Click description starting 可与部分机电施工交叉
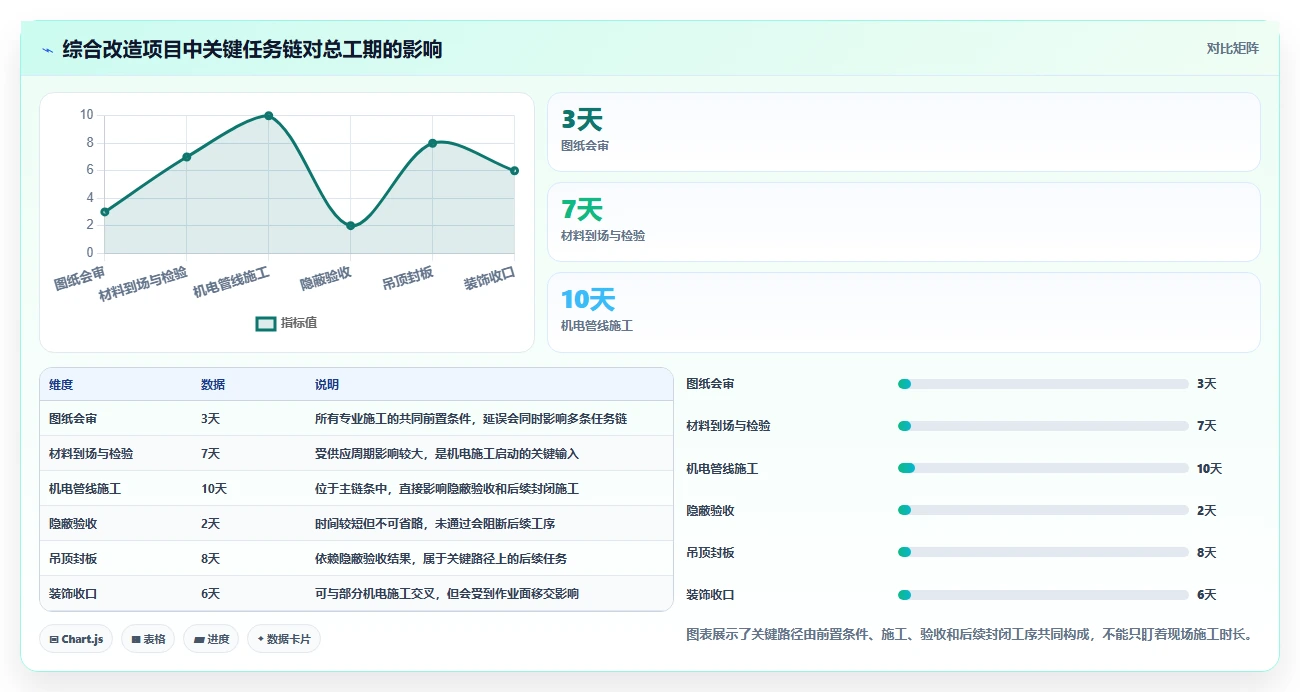 (447, 594)
